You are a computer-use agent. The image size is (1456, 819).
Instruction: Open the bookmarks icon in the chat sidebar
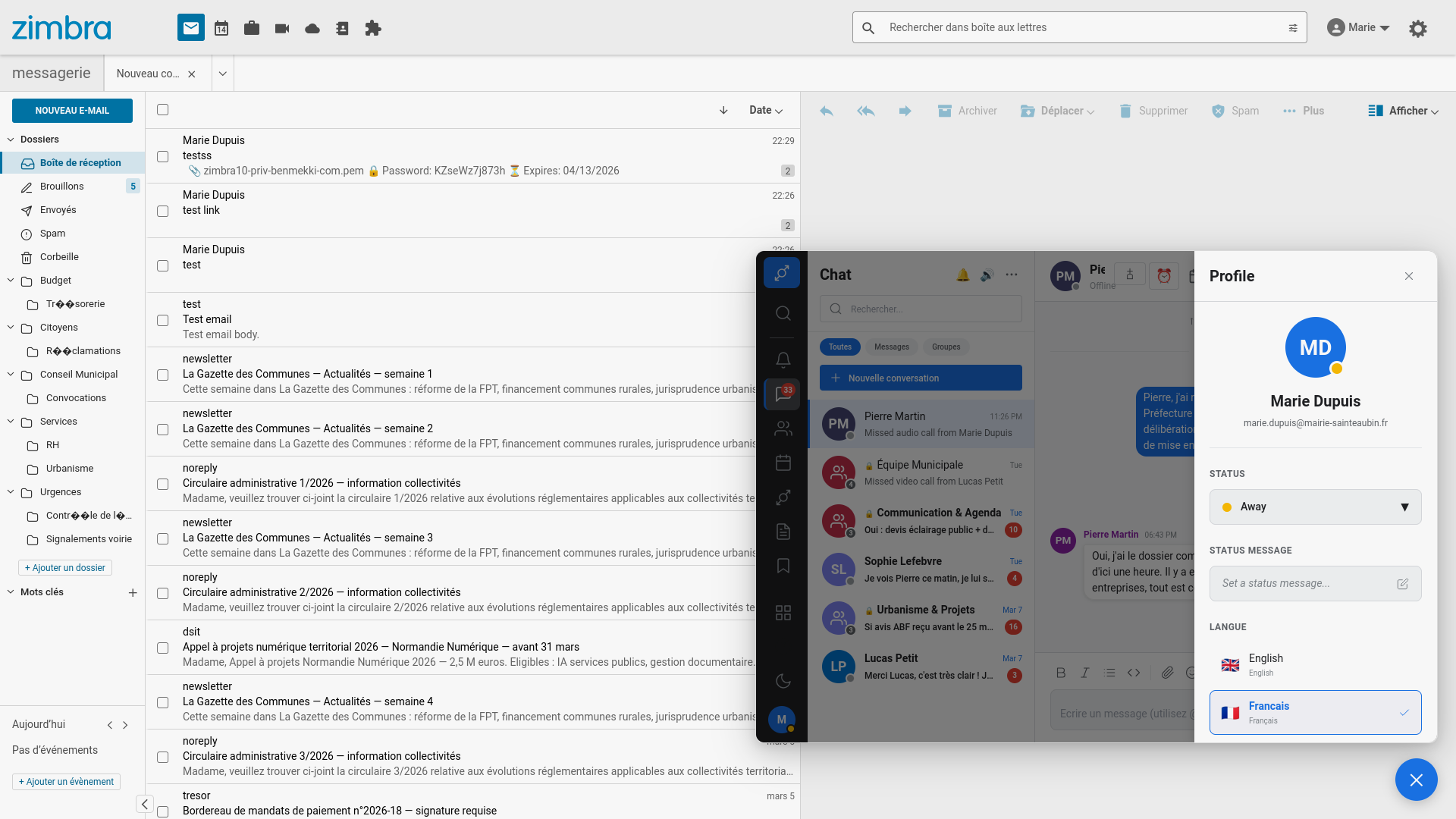(783, 566)
